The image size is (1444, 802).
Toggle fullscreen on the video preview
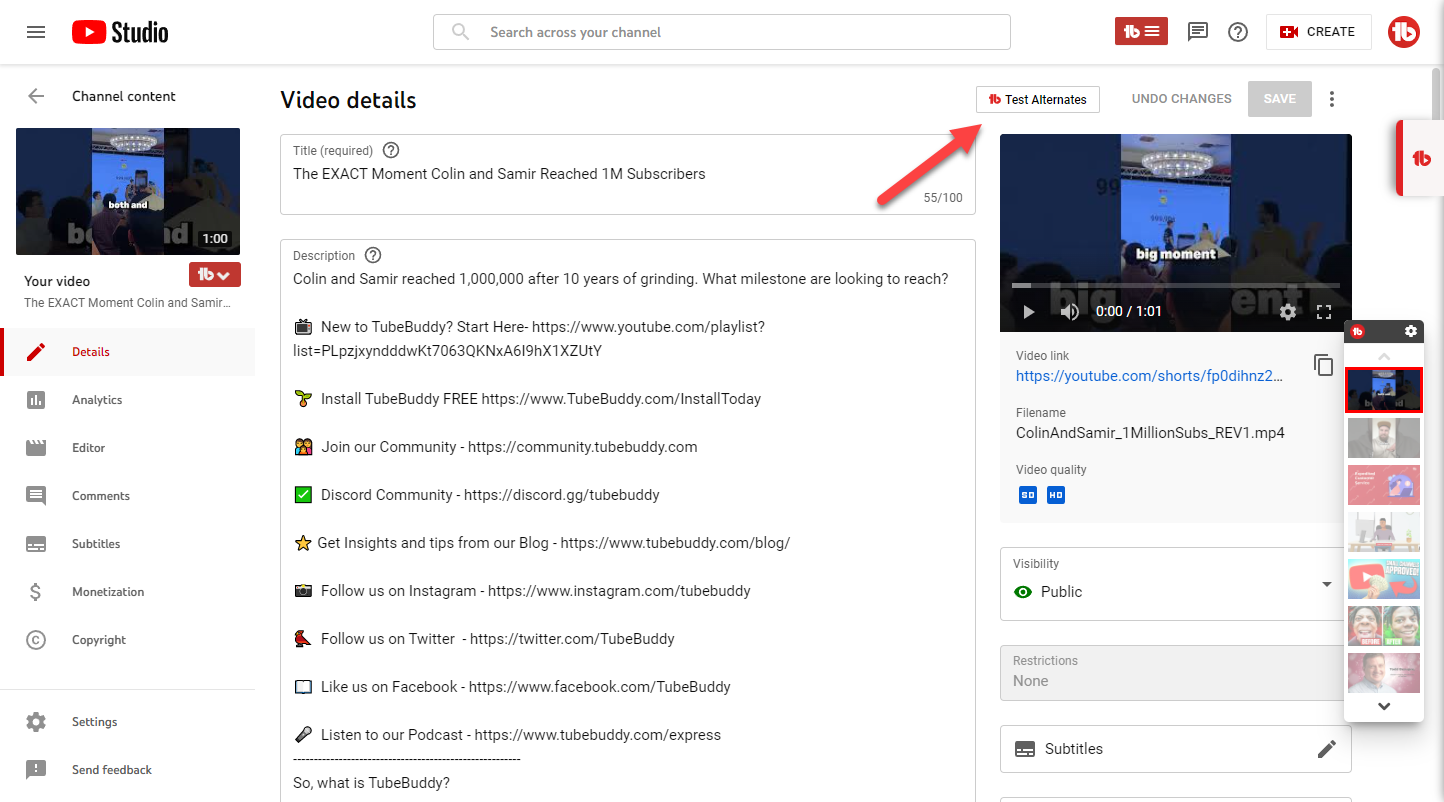click(1323, 311)
